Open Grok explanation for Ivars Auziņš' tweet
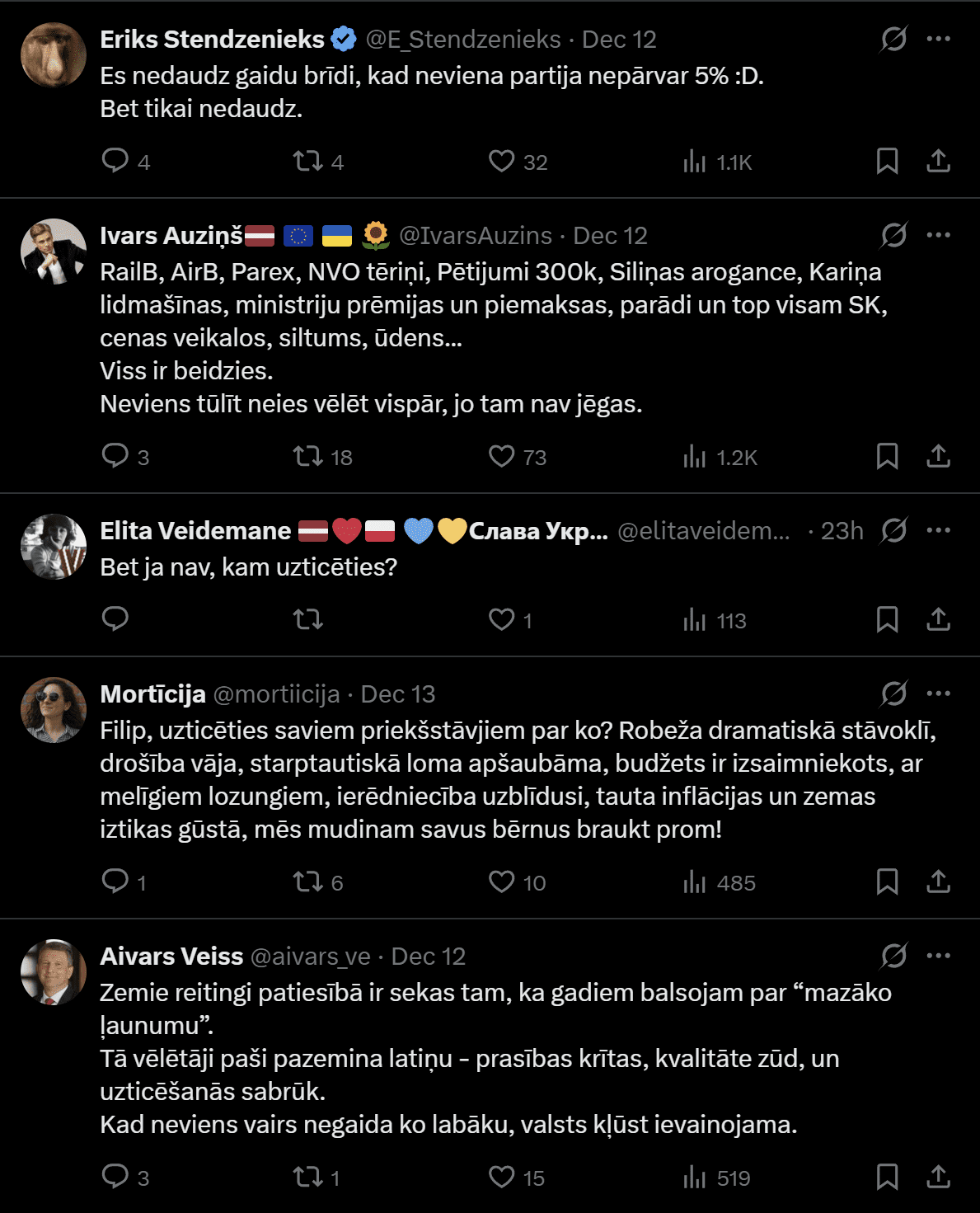 click(893, 235)
